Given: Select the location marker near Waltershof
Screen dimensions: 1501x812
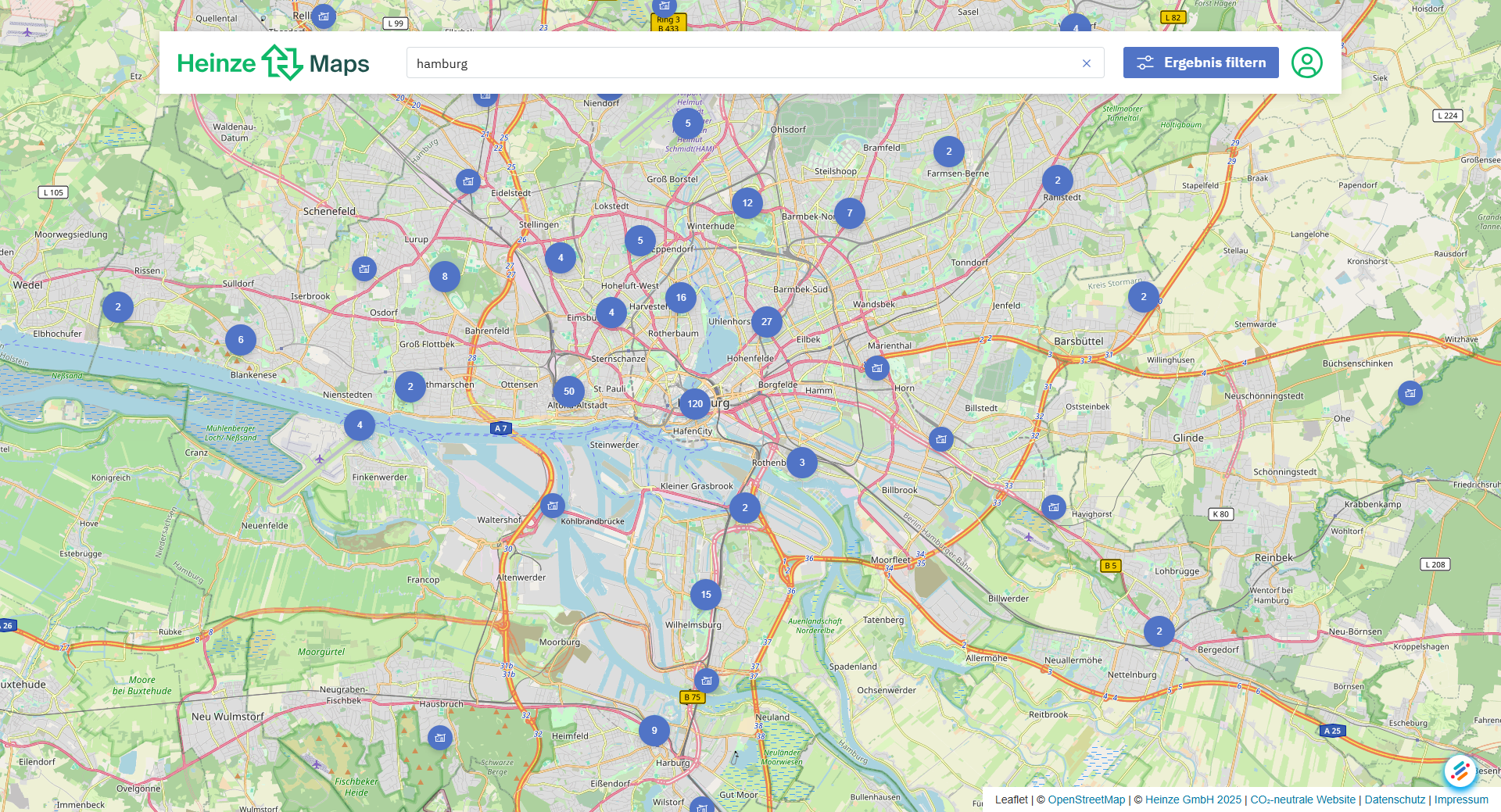Looking at the screenshot, I should [x=553, y=506].
